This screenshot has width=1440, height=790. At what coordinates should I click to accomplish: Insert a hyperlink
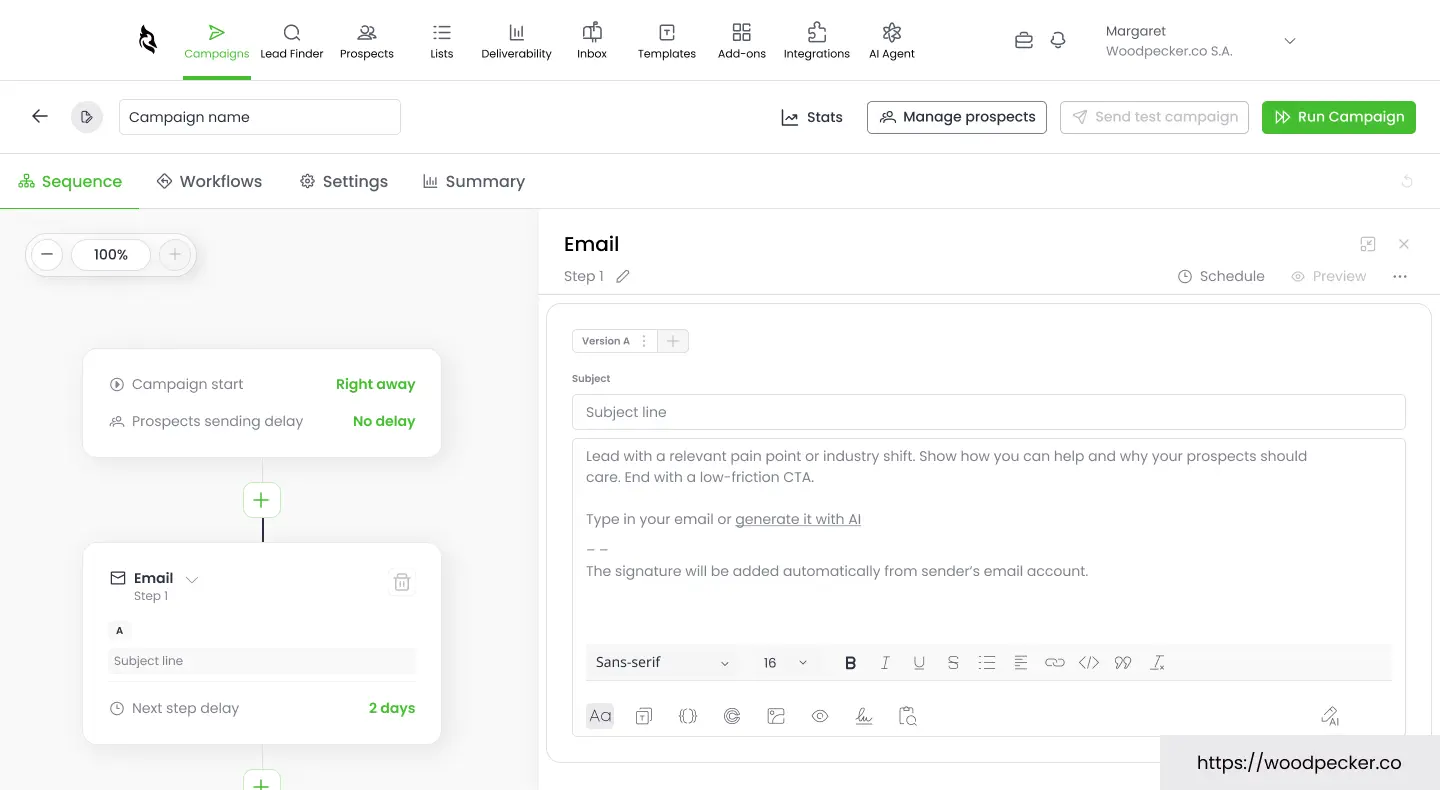point(1055,662)
